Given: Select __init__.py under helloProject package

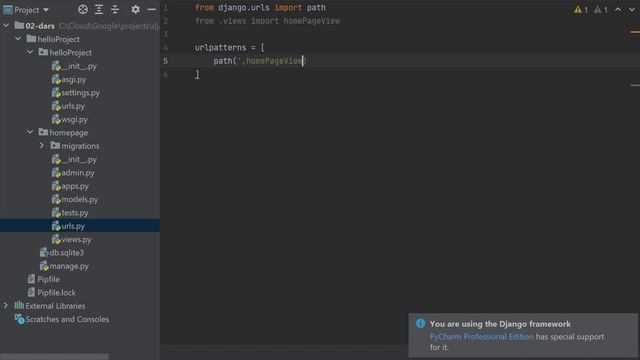Looking at the screenshot, I should 74,66.
